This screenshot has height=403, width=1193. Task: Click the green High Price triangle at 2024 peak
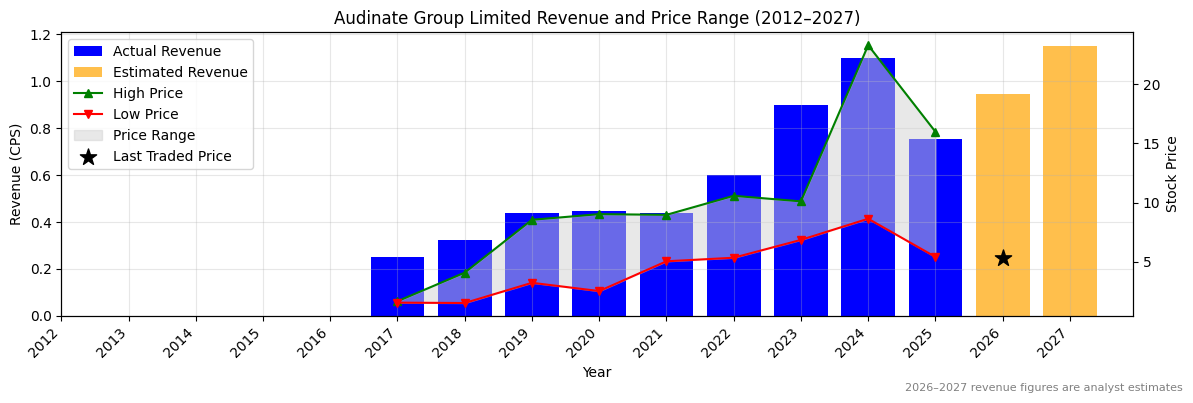pyautogui.click(x=868, y=46)
